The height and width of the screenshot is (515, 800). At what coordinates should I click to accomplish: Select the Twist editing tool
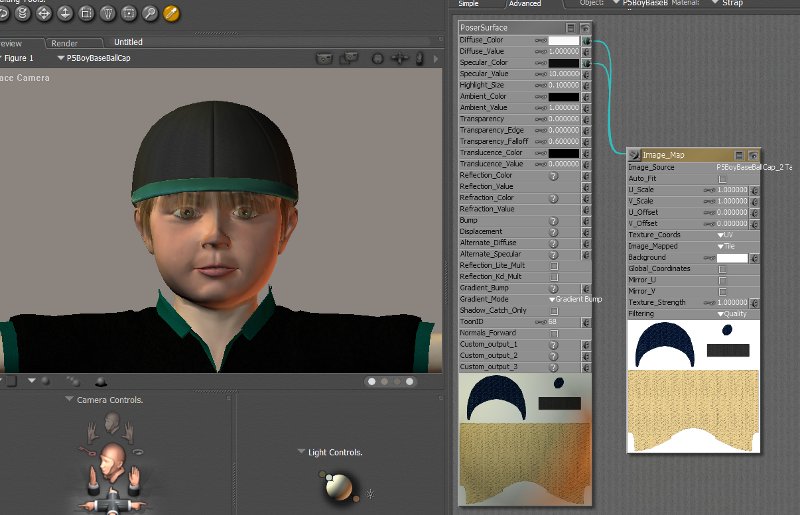pos(23,14)
